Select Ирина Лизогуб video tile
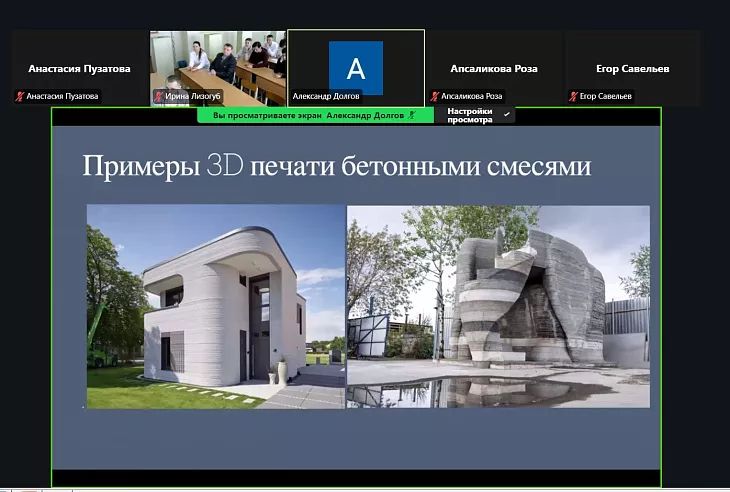The width and height of the screenshot is (730, 492). click(x=218, y=68)
